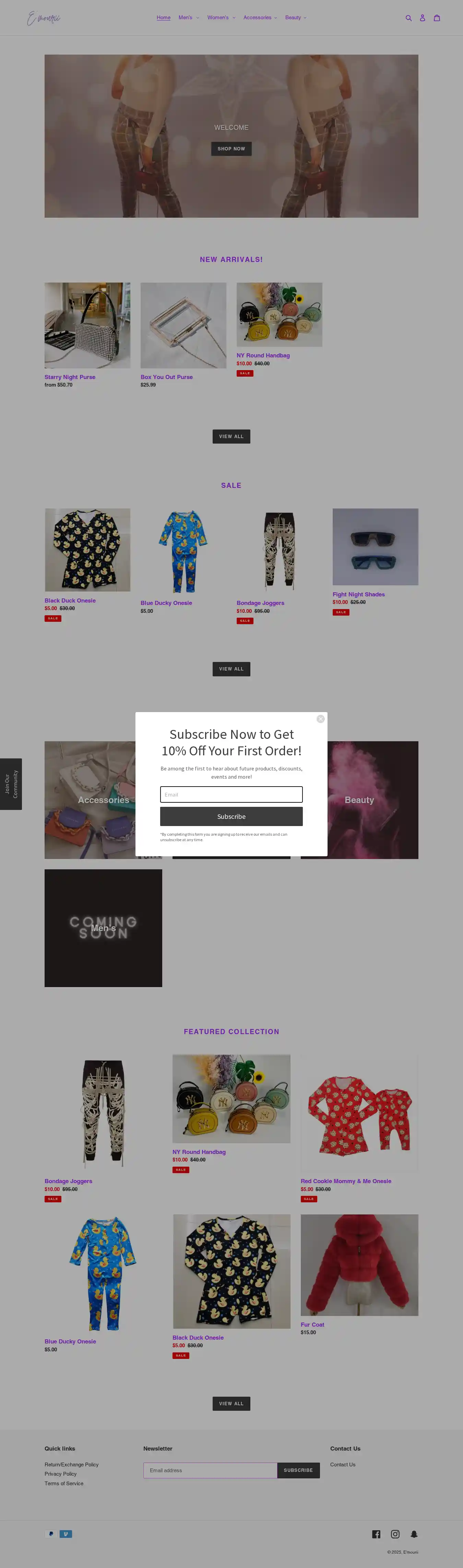Focus the popup Email field
The image size is (463, 1568).
coord(231,794)
